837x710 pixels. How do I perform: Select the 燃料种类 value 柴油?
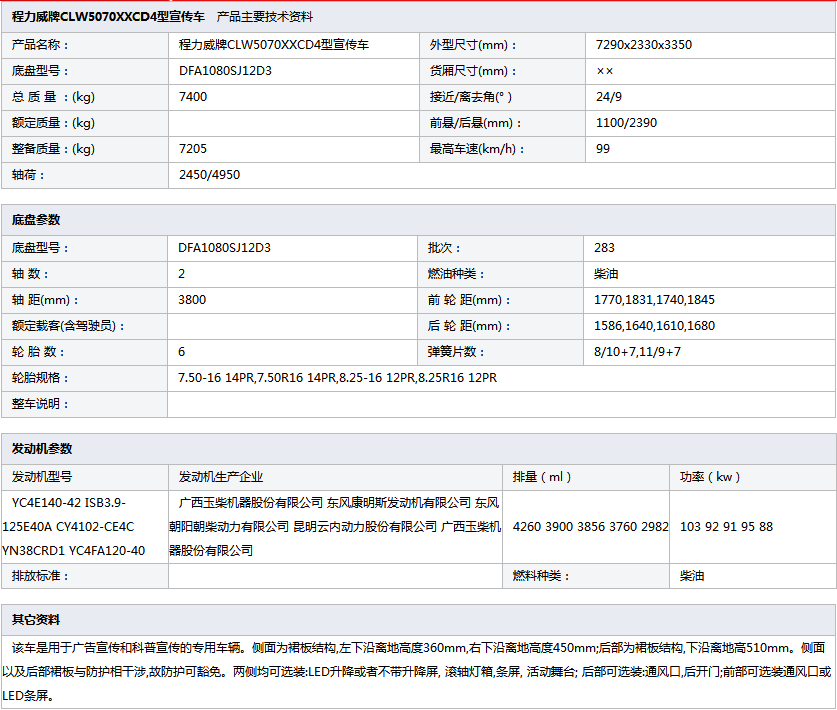pos(692,575)
